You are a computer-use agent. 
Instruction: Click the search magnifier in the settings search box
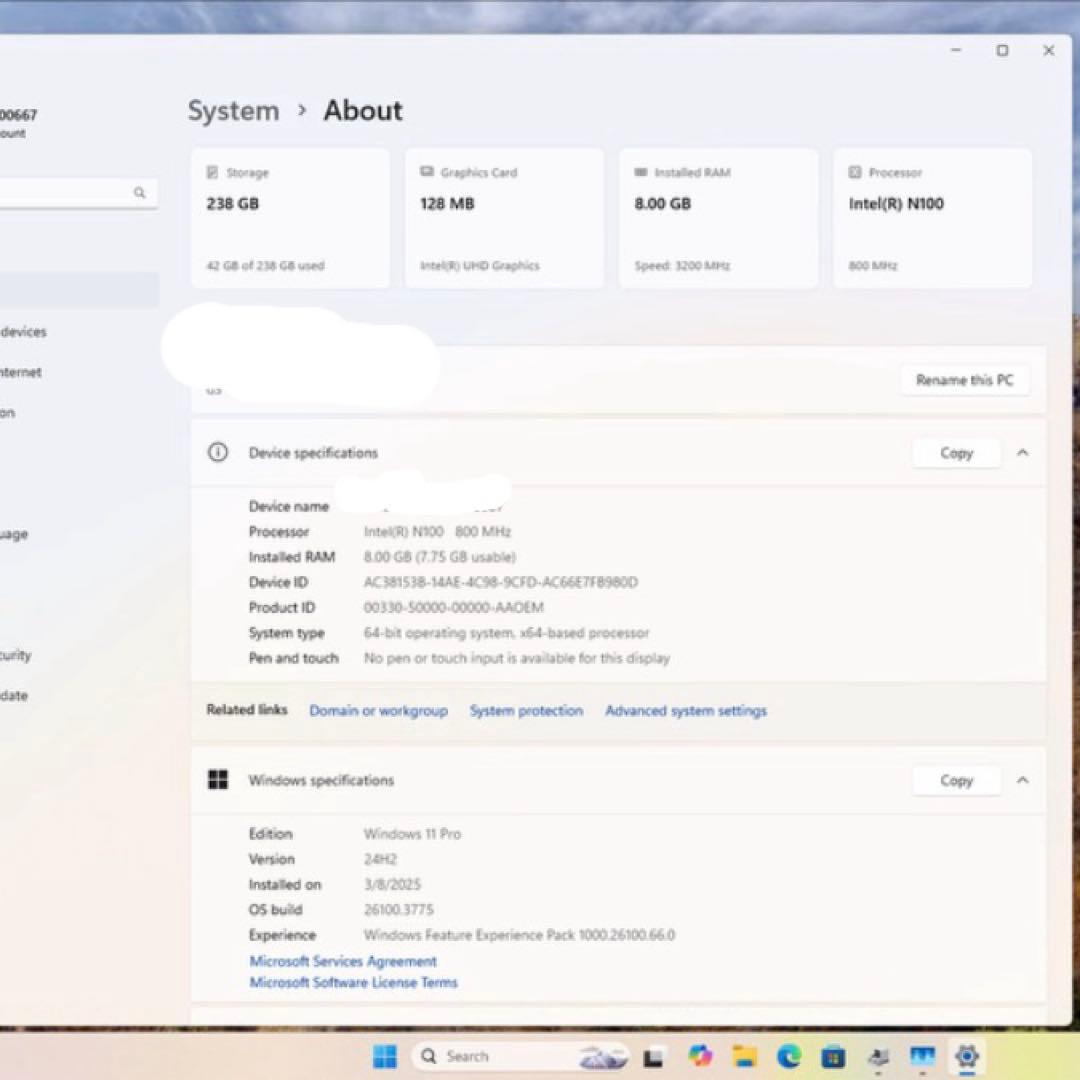pos(140,193)
